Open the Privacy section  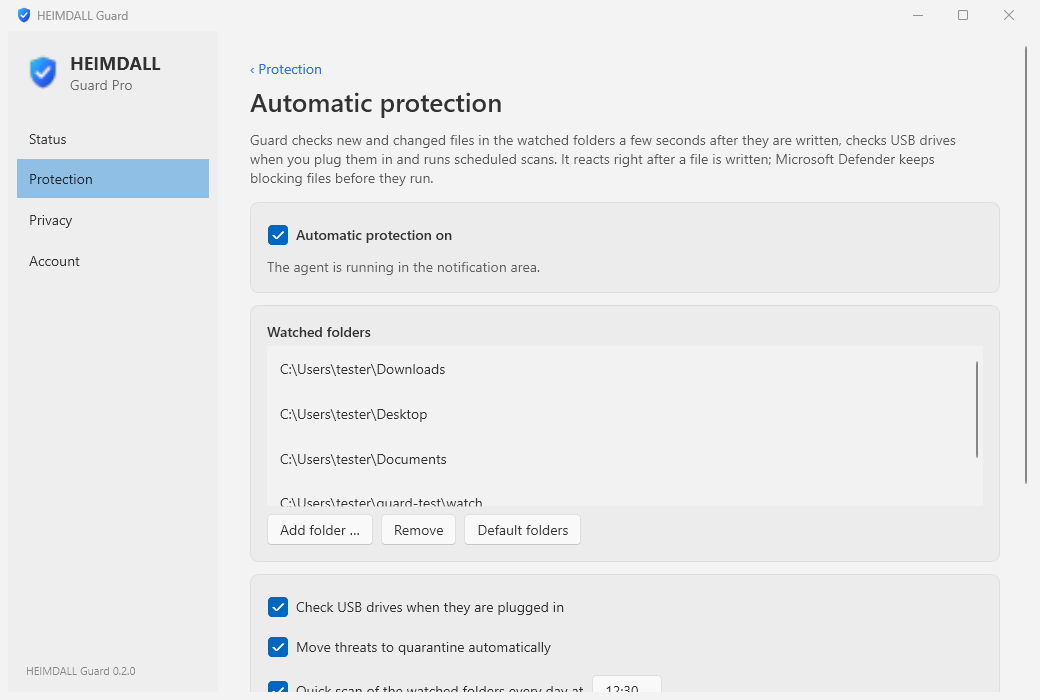pyautogui.click(x=113, y=220)
